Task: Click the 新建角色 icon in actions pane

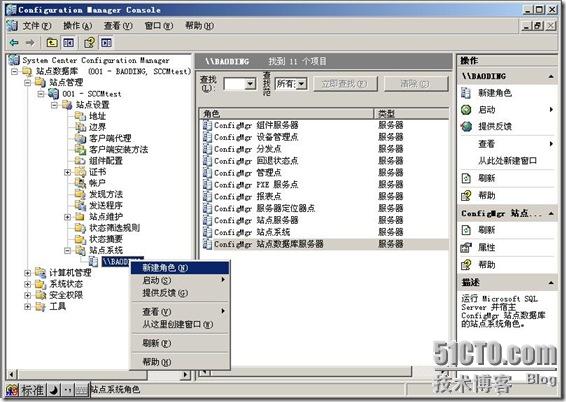Action: [466, 93]
